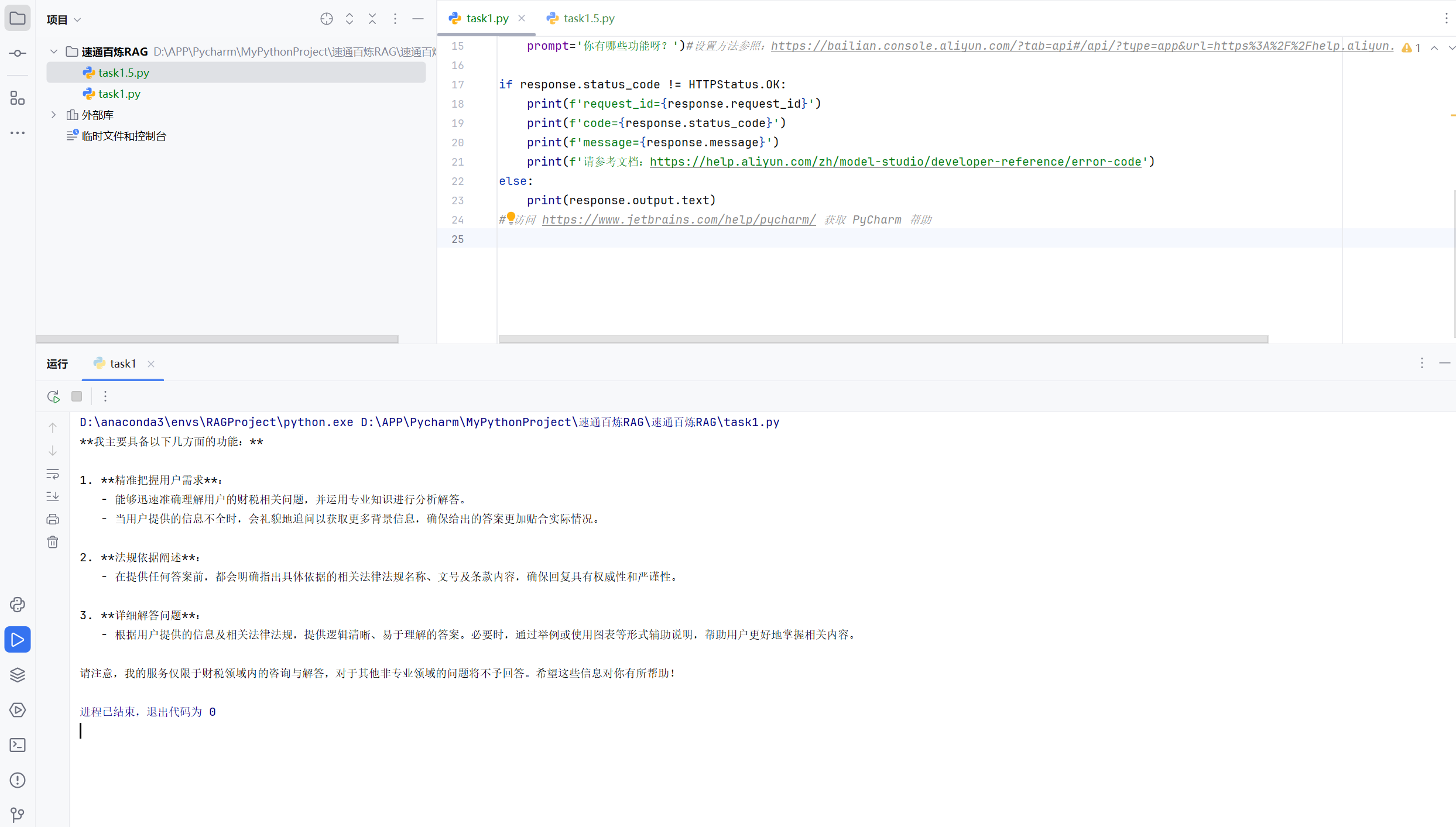This screenshot has height=827, width=1456.
Task: Open Python Packages layers icon
Action: [18, 675]
